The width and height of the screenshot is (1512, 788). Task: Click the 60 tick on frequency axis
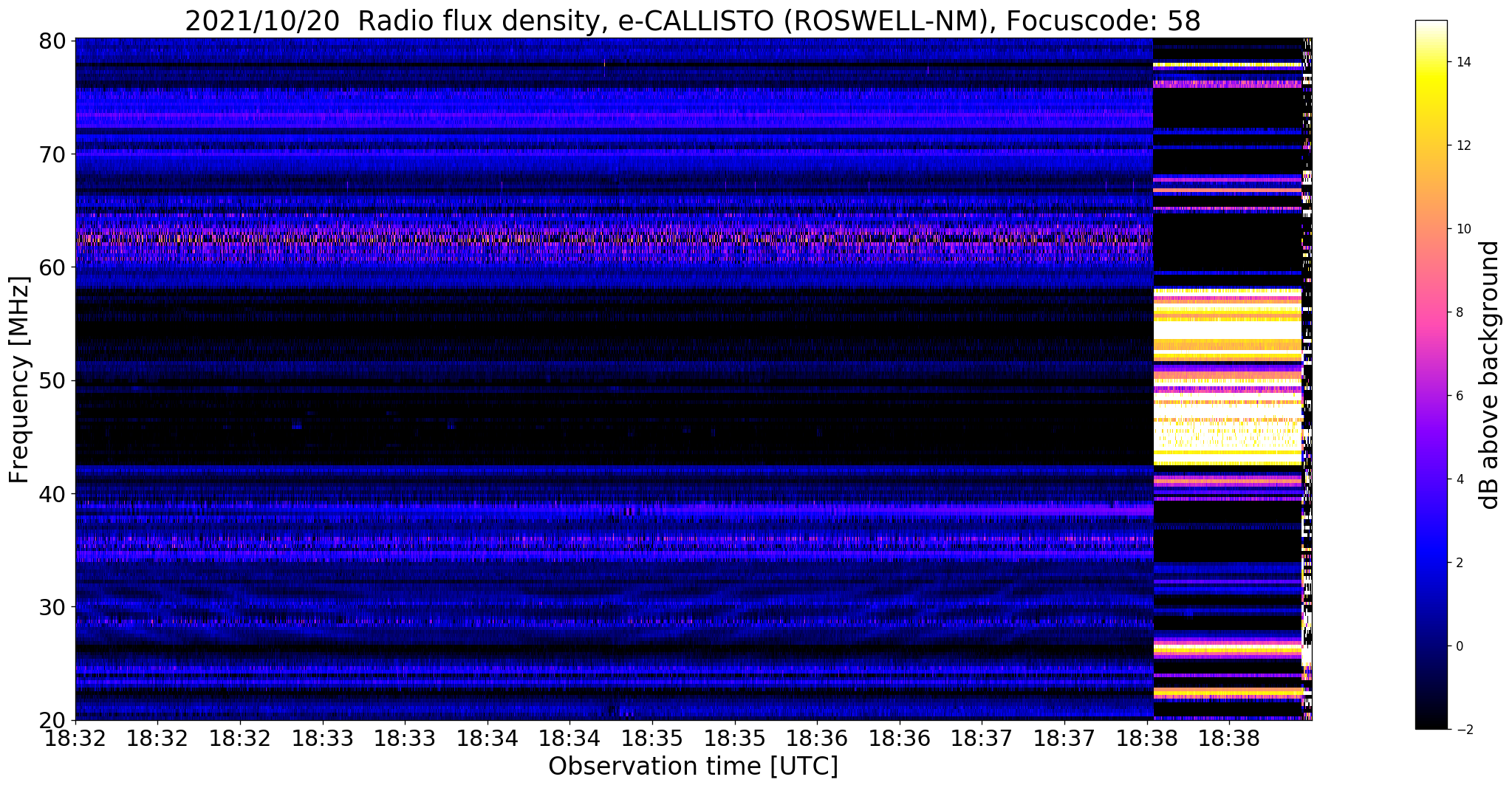click(x=51, y=267)
